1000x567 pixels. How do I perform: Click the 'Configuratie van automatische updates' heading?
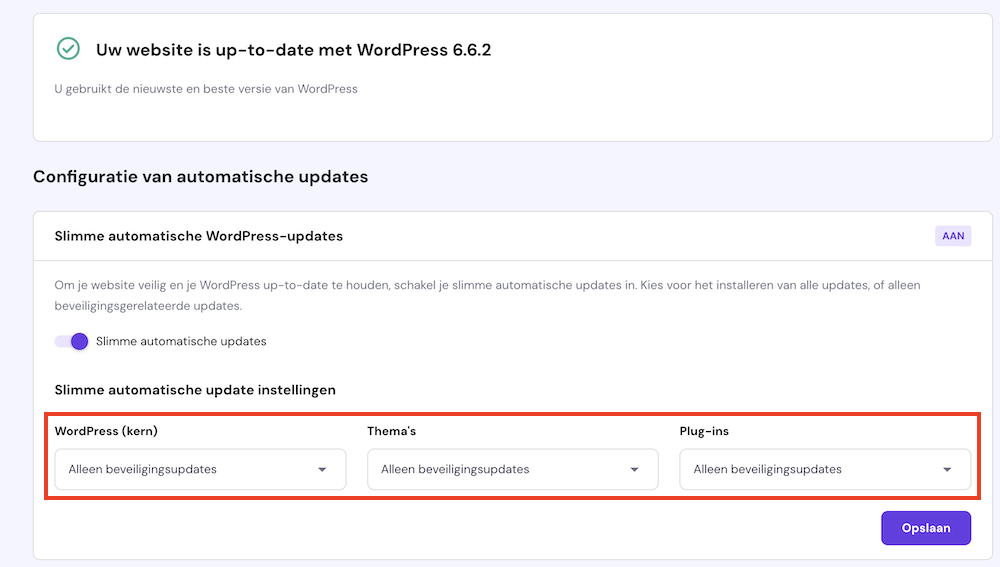coord(200,177)
